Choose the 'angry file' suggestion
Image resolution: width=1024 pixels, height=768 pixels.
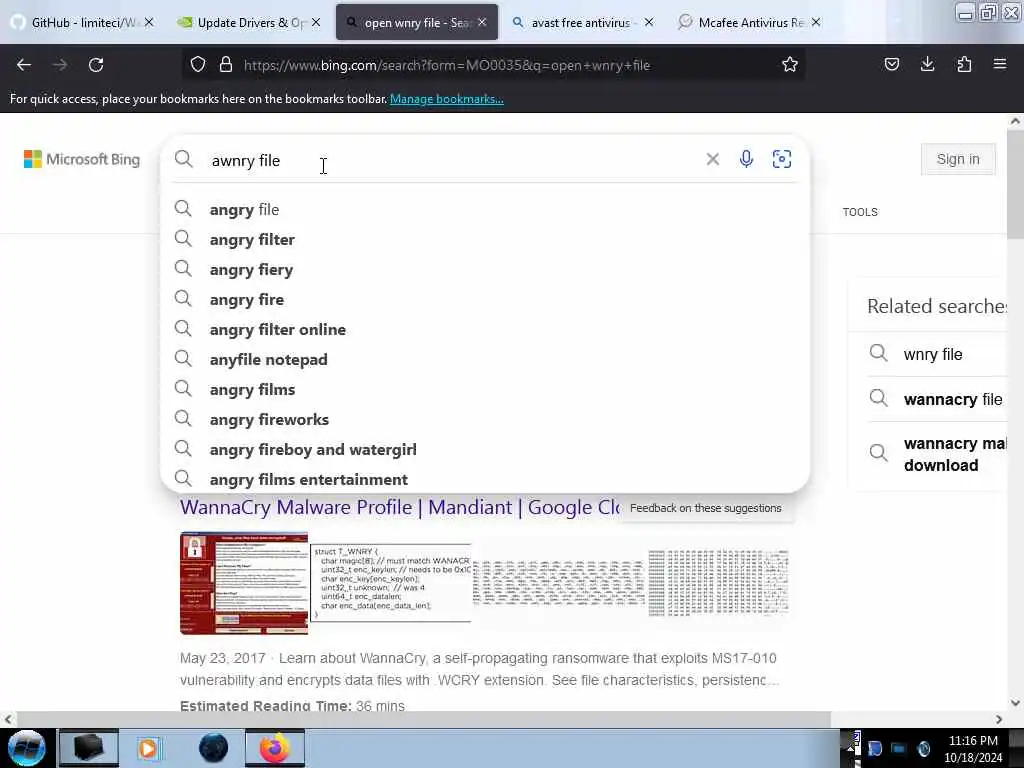point(485,210)
